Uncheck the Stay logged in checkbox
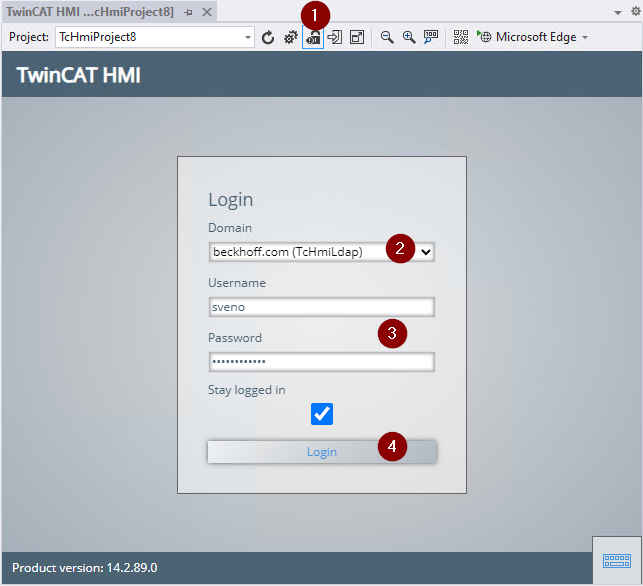Viewport: 643px width, 586px height. (322, 414)
